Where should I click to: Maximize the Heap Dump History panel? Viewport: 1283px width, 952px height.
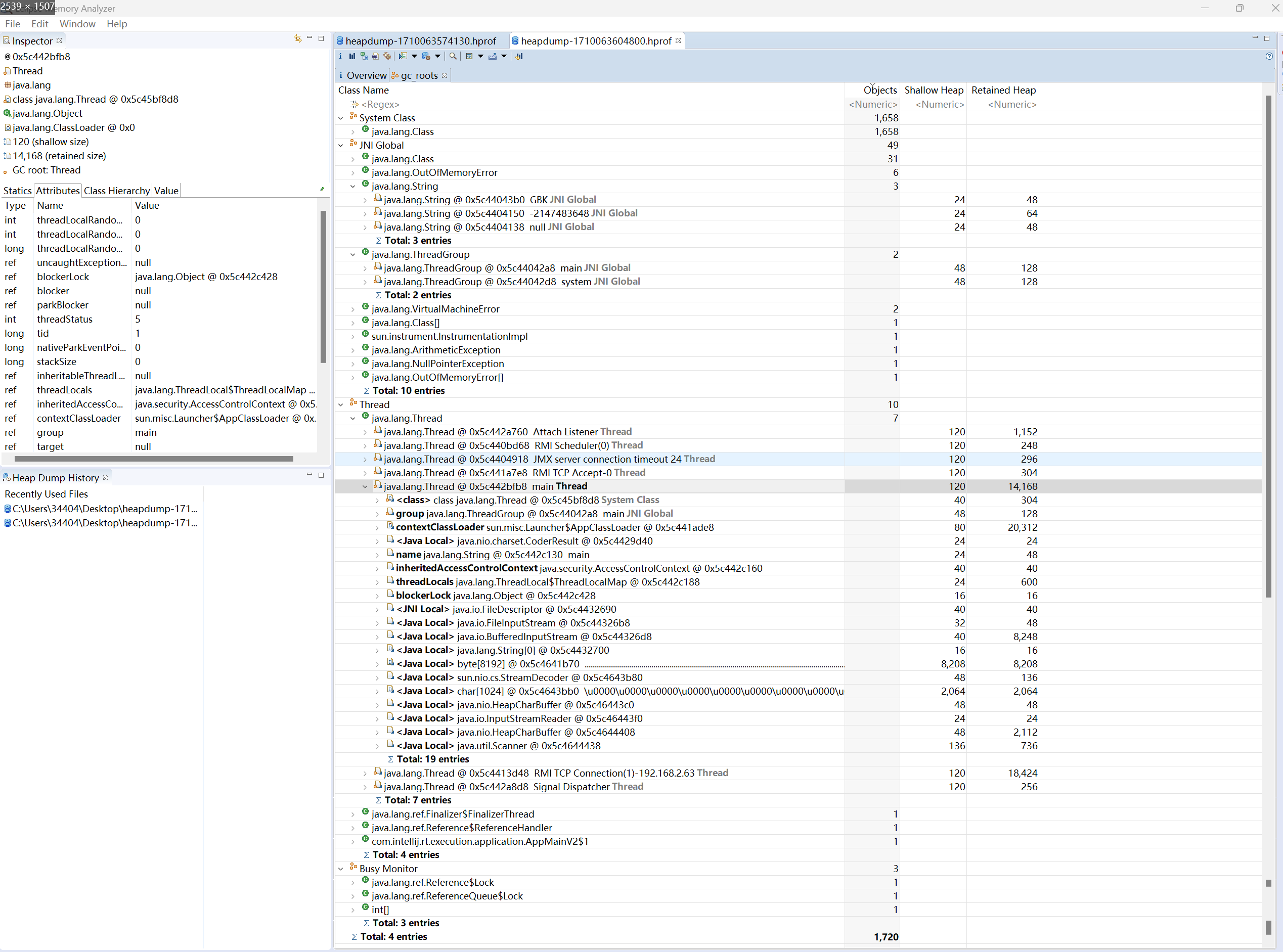[321, 475]
